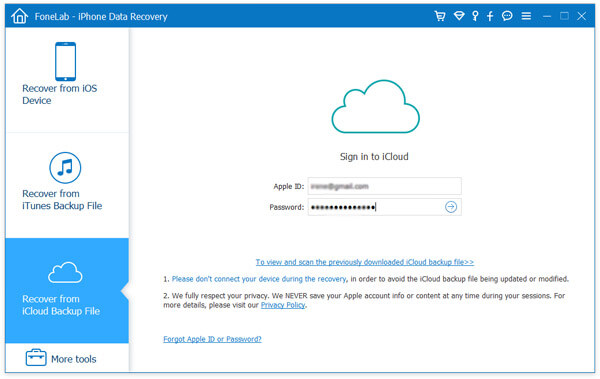Screen dimensions: 600x379
Task: Open the Facebook icon in title bar
Action: [x=490, y=16]
